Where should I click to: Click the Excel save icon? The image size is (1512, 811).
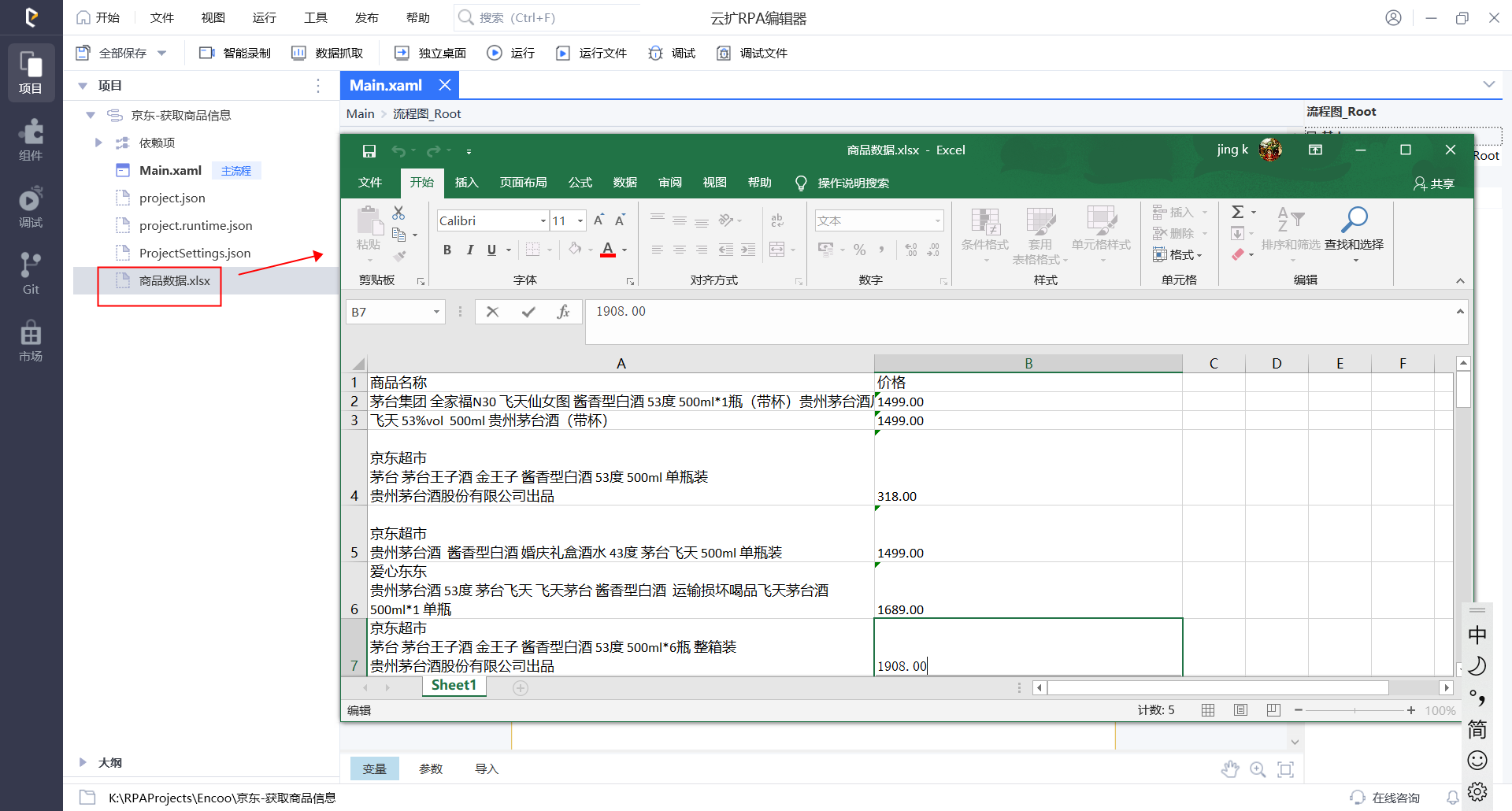coord(369,150)
